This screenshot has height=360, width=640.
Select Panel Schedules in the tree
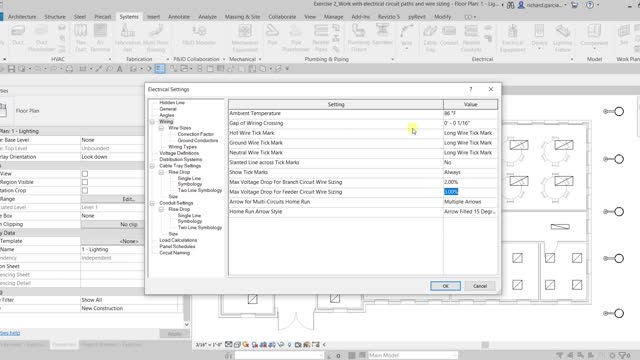(x=177, y=247)
